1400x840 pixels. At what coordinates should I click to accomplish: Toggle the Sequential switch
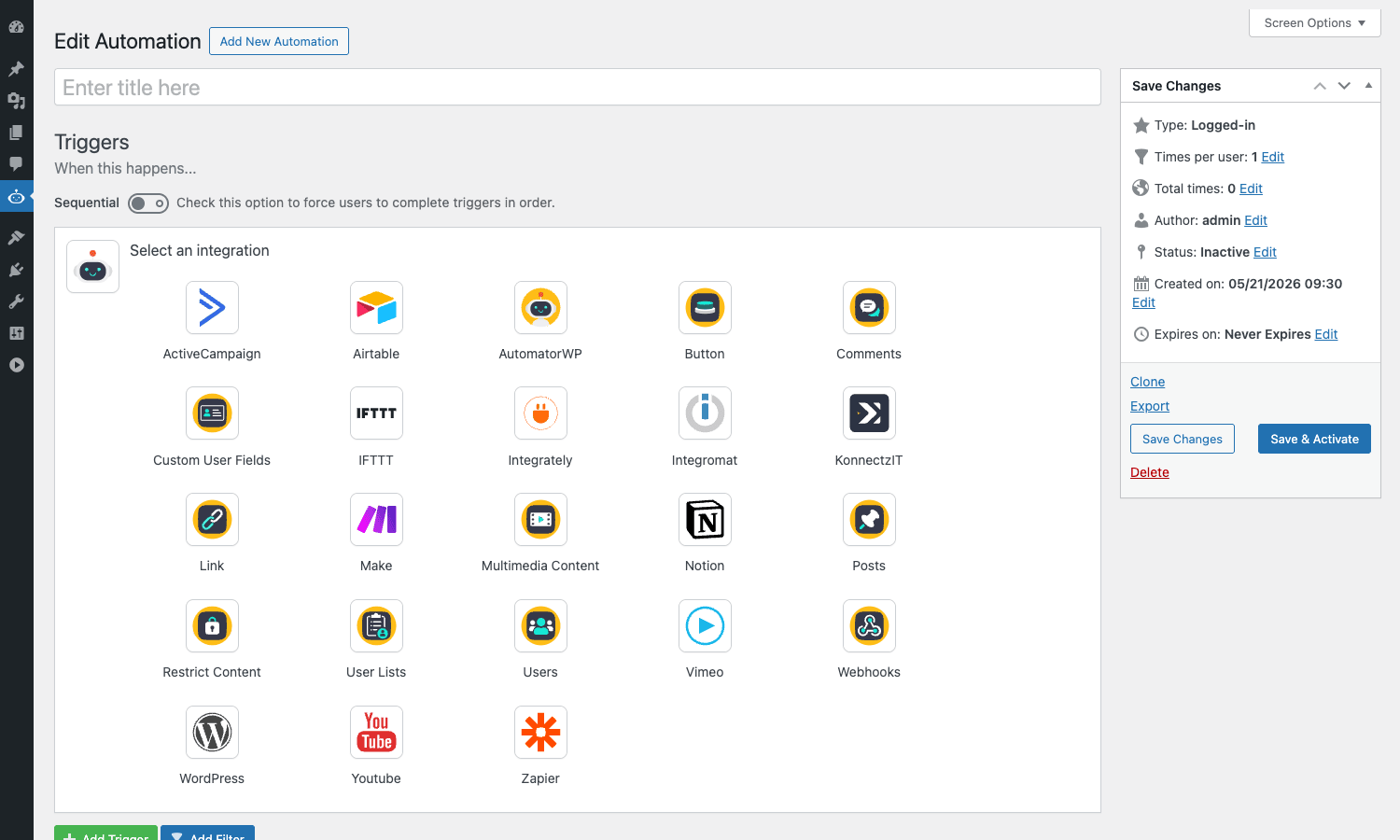pos(148,203)
